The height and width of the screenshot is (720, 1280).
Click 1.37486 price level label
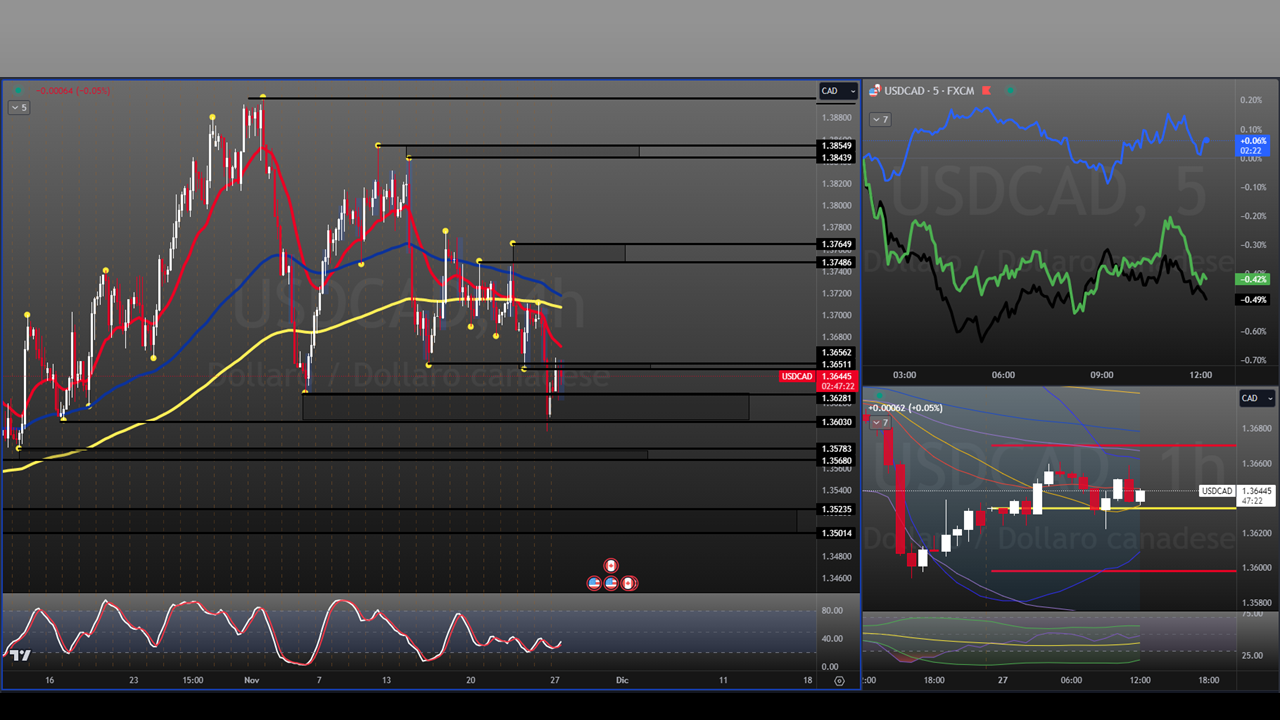[836, 262]
